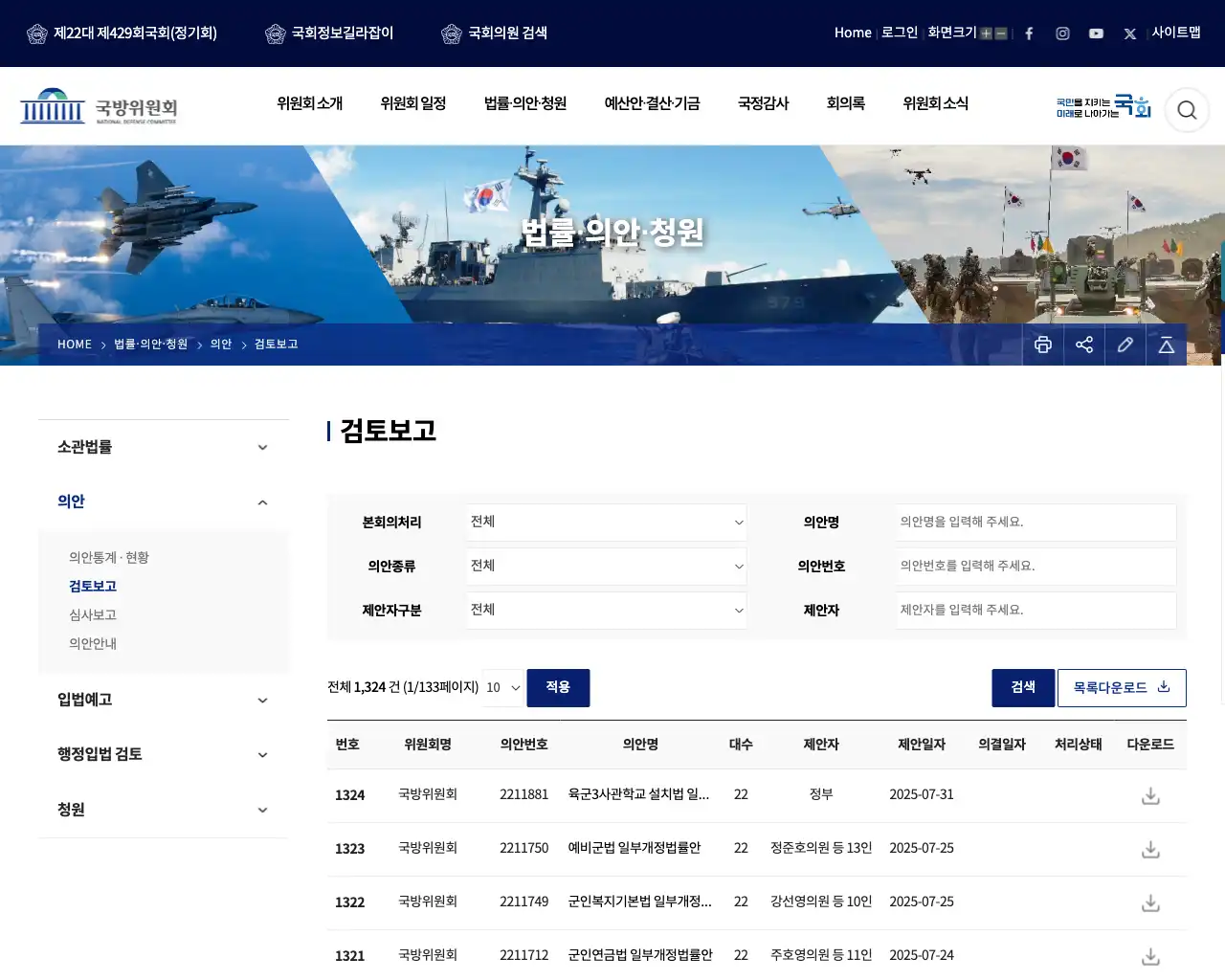The image size is (1225, 980).
Task: Open 법률·의안·청원 menu
Action: point(525,103)
